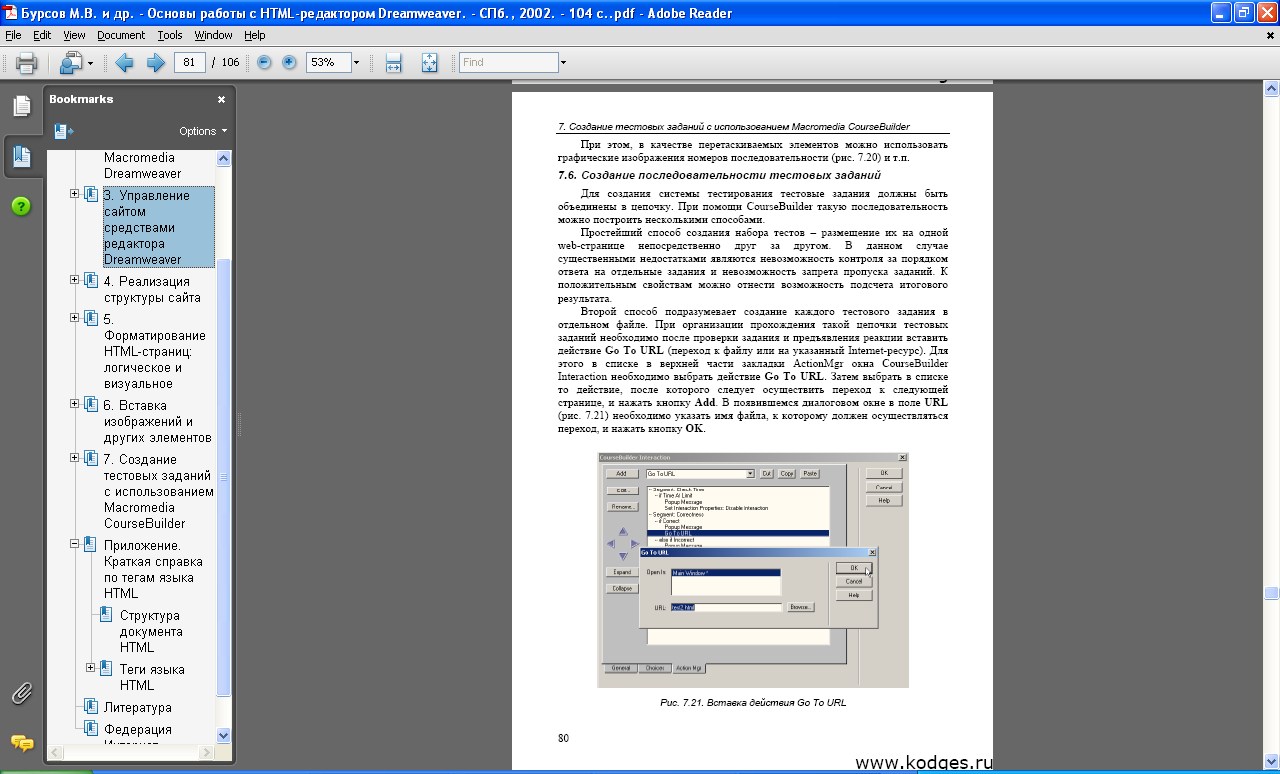Open the Pages panel icon
This screenshot has width=1280, height=774.
[x=21, y=106]
